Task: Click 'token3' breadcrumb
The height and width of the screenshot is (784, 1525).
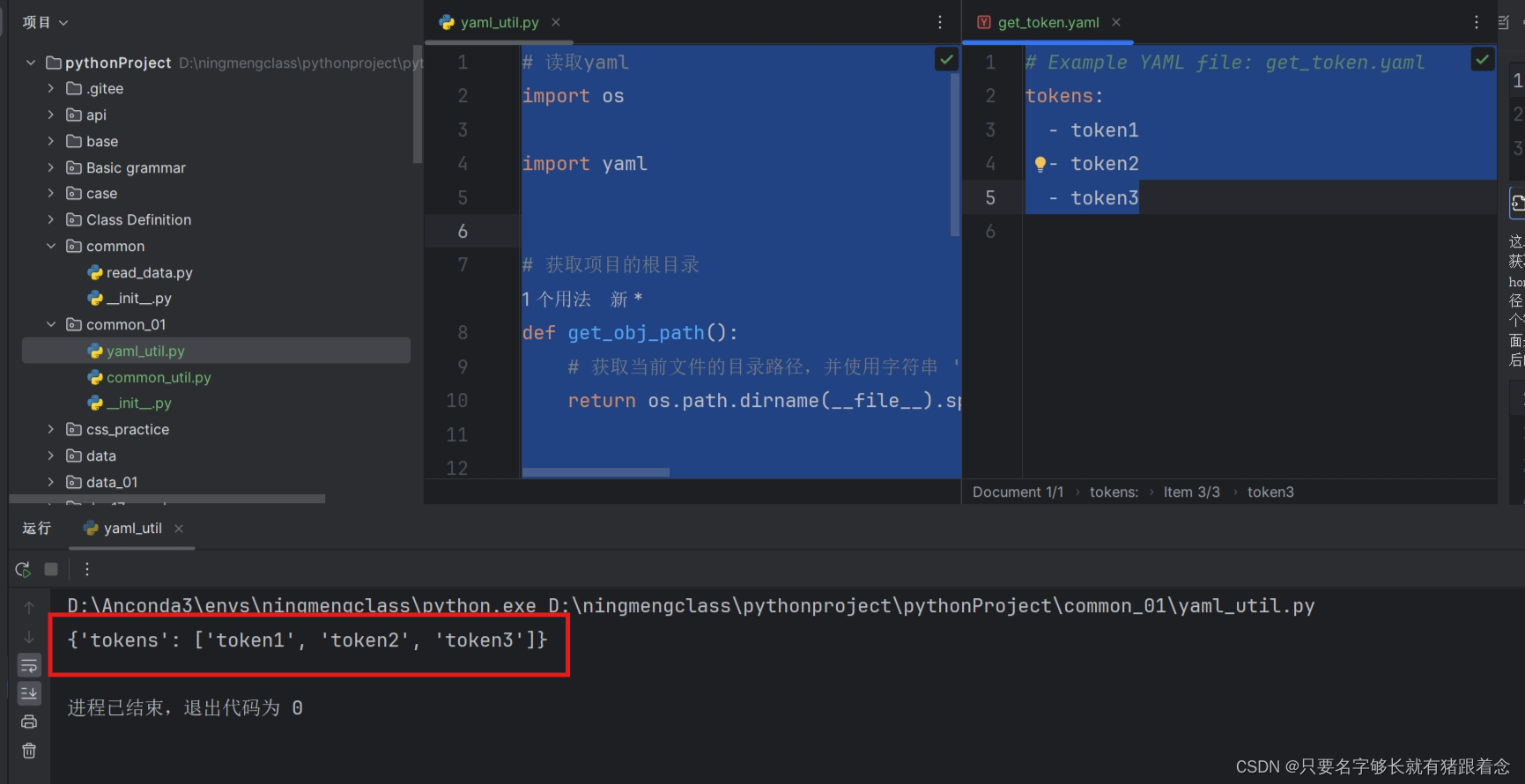Action: tap(1270, 492)
